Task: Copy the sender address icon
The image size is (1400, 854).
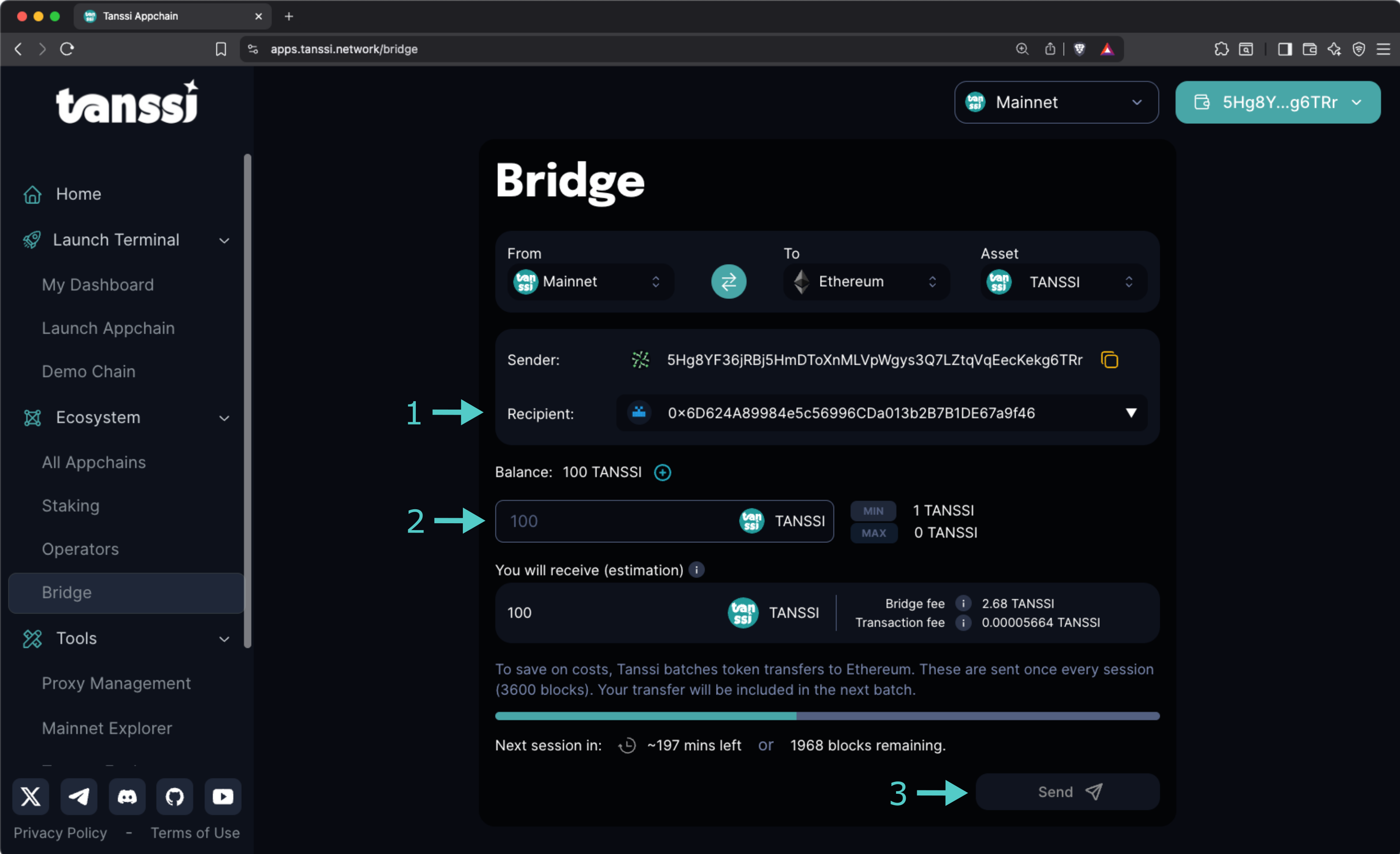Action: click(1109, 360)
